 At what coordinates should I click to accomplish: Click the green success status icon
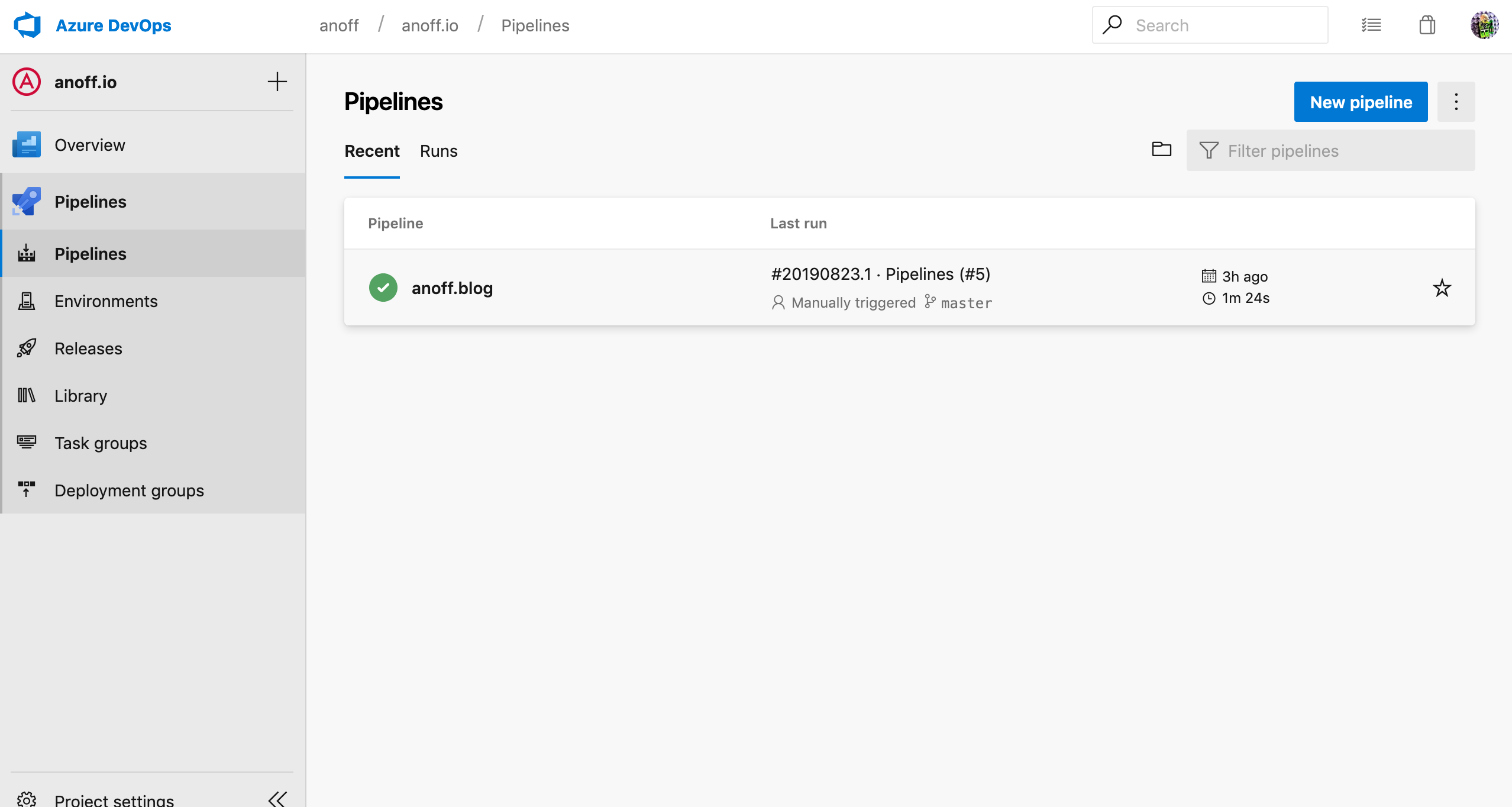[x=383, y=288]
